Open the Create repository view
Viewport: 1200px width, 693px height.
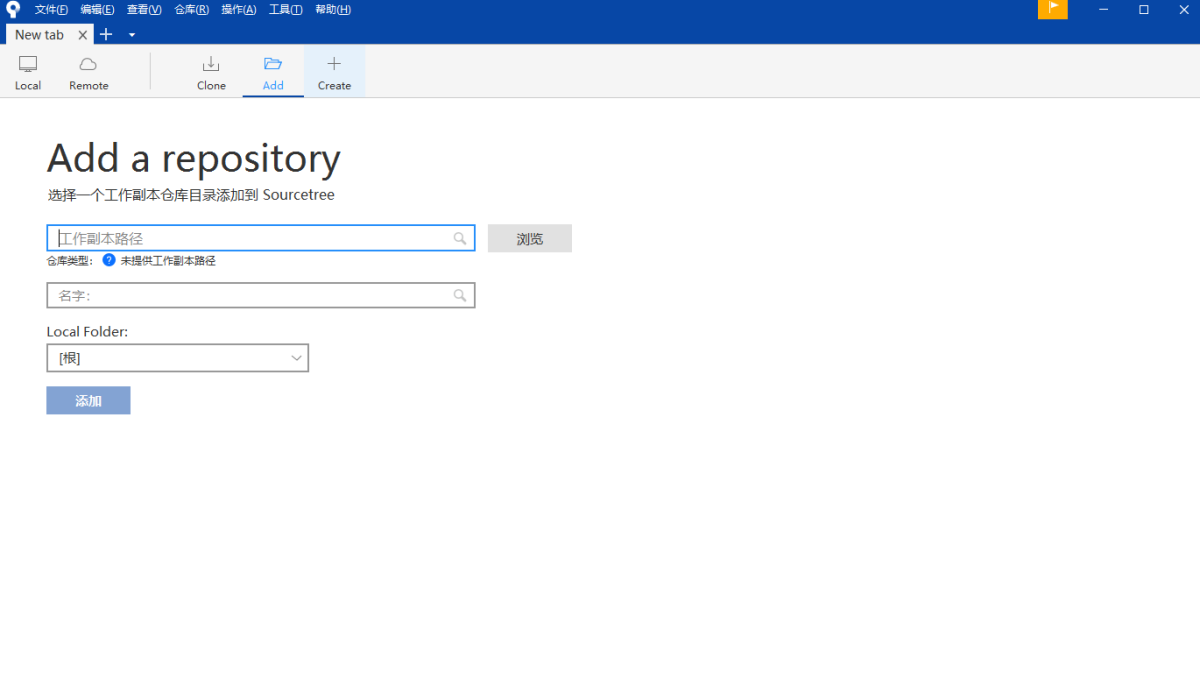(334, 71)
